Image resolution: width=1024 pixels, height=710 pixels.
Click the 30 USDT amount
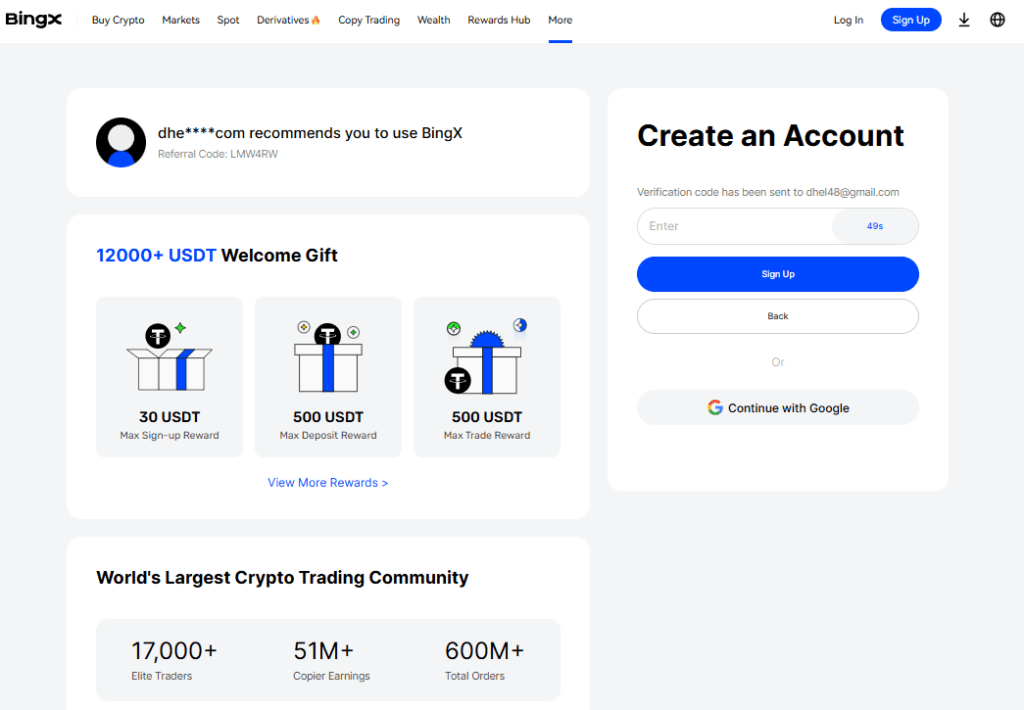[x=169, y=417]
